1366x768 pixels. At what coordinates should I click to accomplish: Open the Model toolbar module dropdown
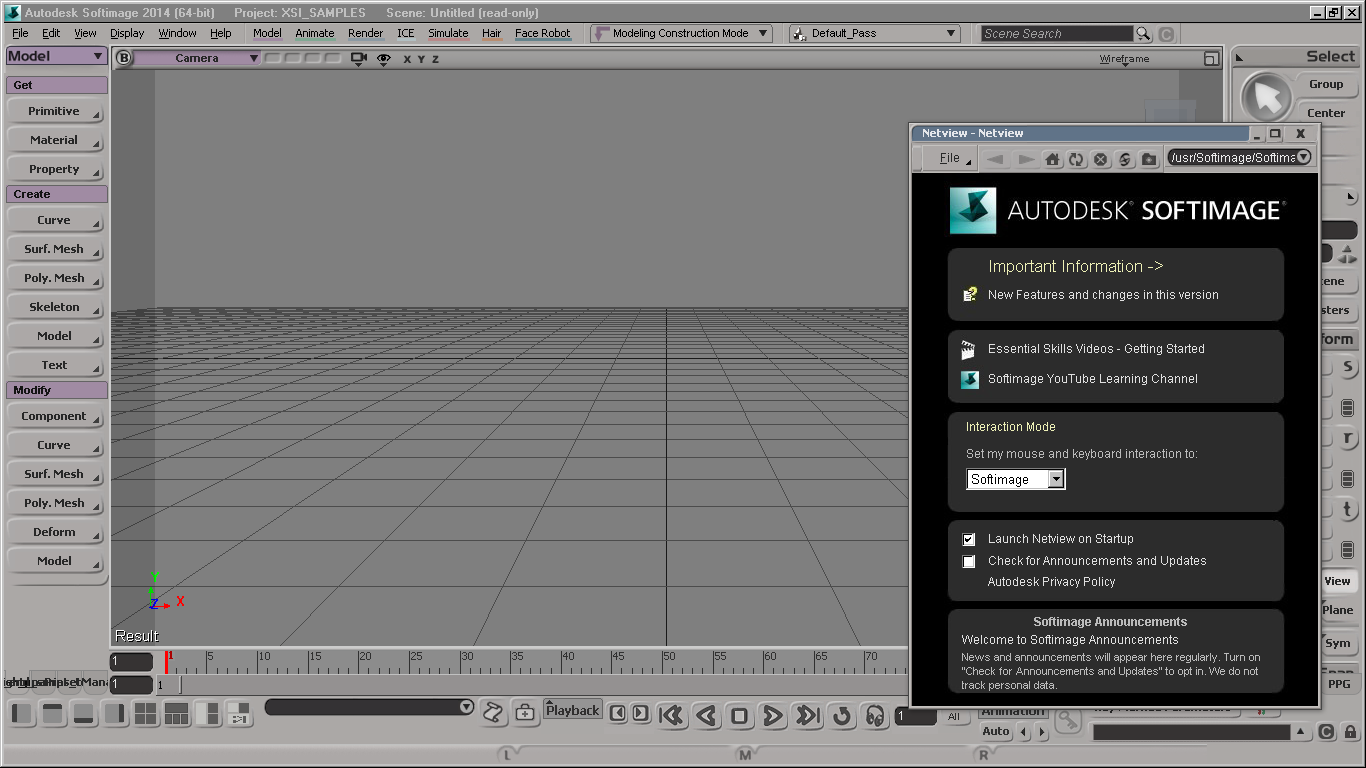point(56,56)
